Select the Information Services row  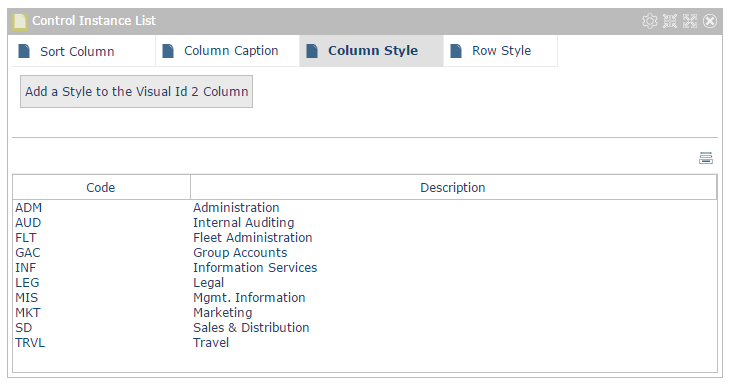point(365,268)
